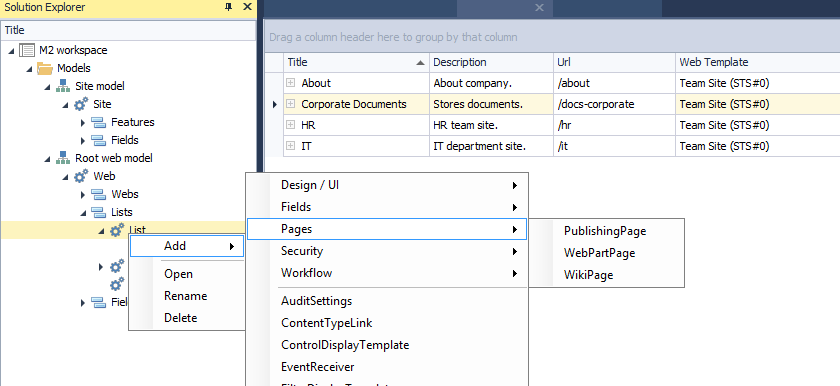840x386 pixels.
Task: Click the gear icon of the List node
Action: pos(117,230)
